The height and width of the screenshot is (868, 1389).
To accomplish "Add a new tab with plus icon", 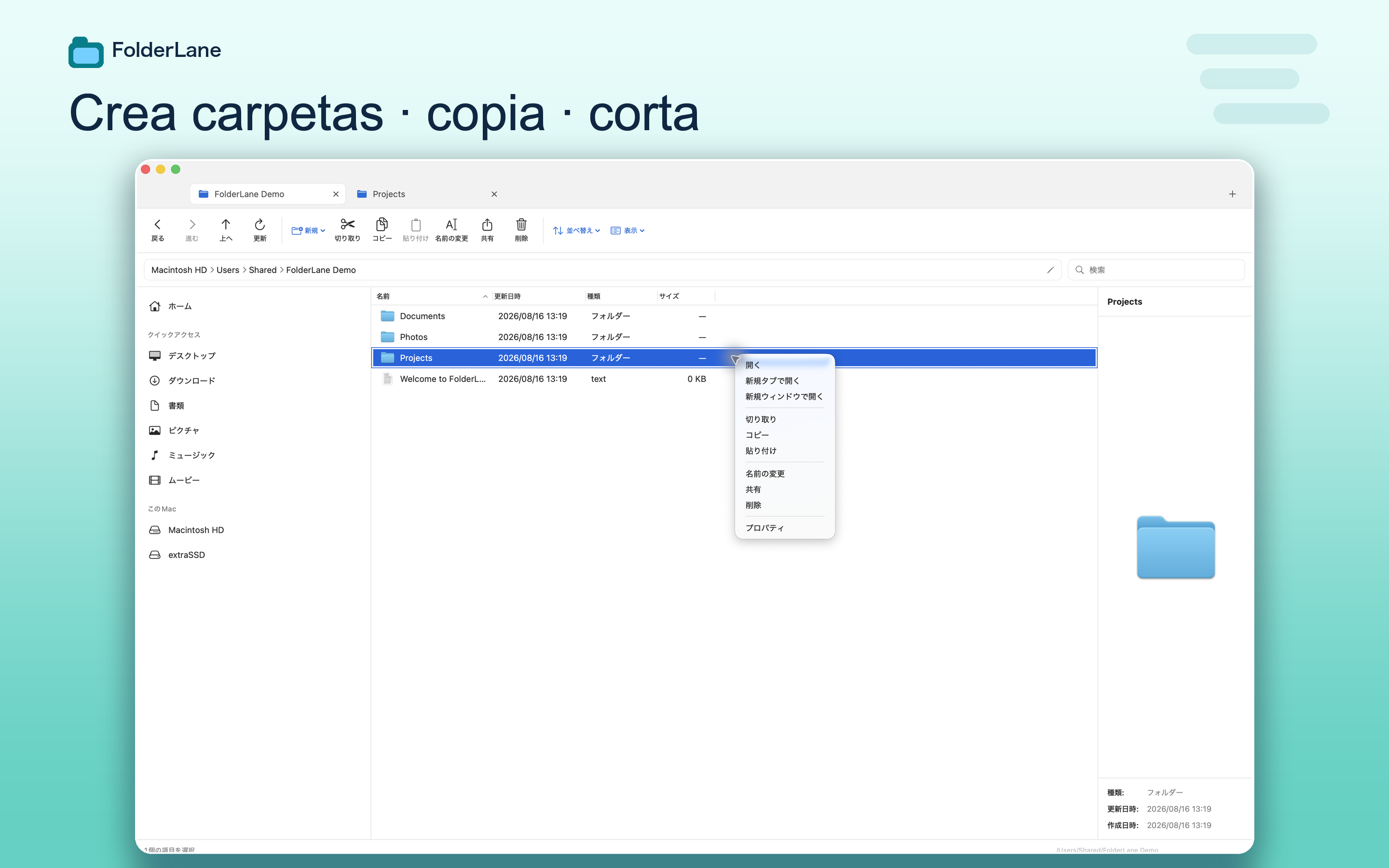I will 1232,194.
